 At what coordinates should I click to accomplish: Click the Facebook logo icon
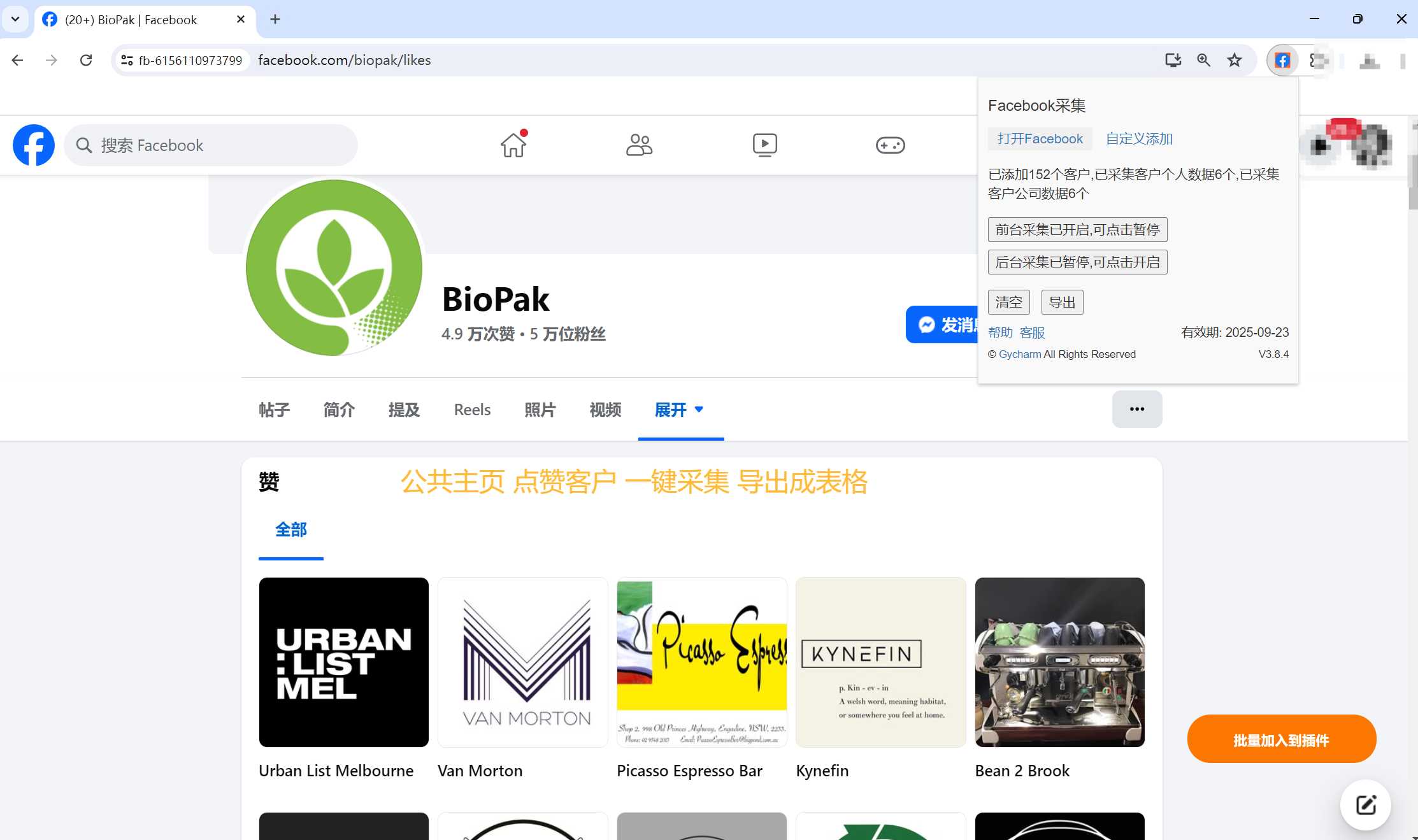coord(34,145)
